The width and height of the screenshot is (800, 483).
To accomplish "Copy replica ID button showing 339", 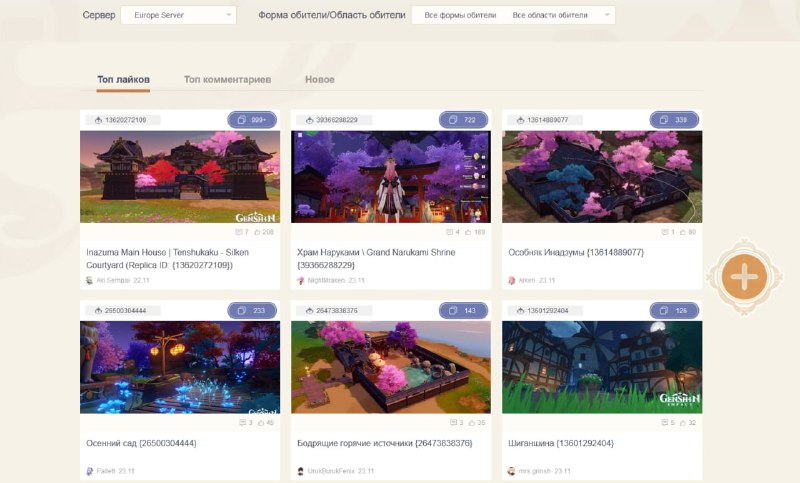I will click(x=674, y=120).
